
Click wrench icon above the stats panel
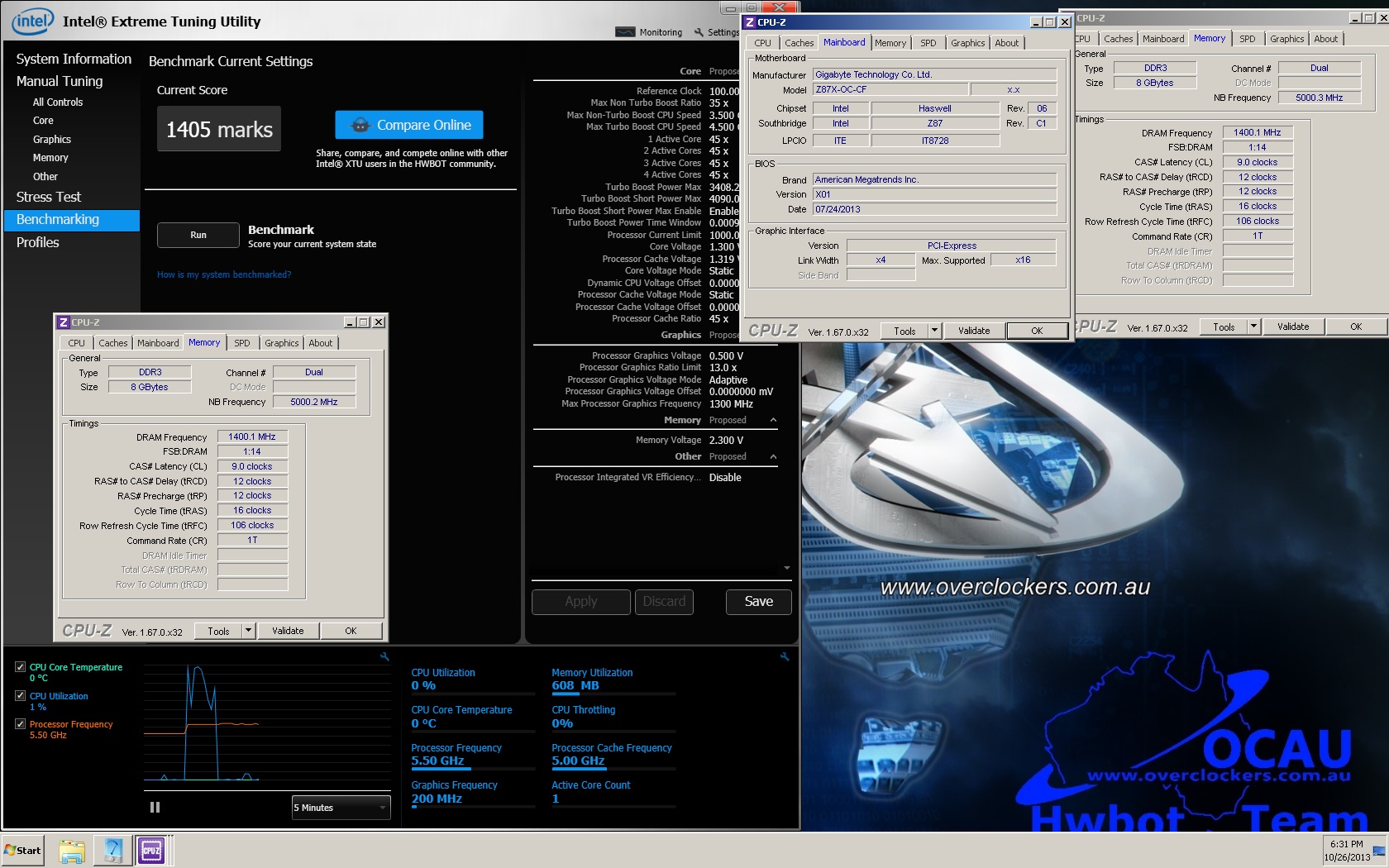tap(785, 656)
